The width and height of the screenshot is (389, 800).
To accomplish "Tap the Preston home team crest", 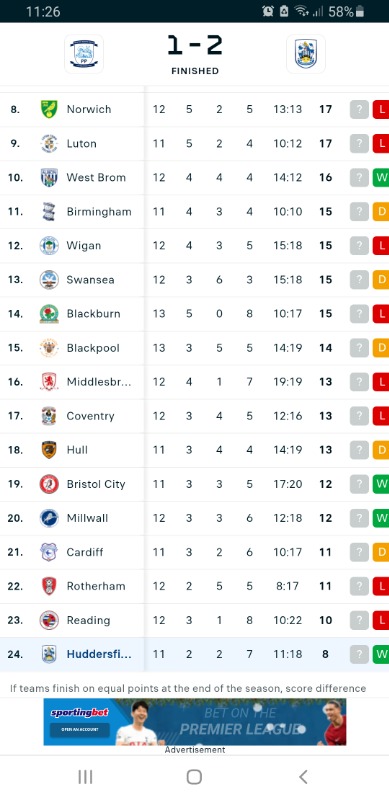I will [84, 54].
